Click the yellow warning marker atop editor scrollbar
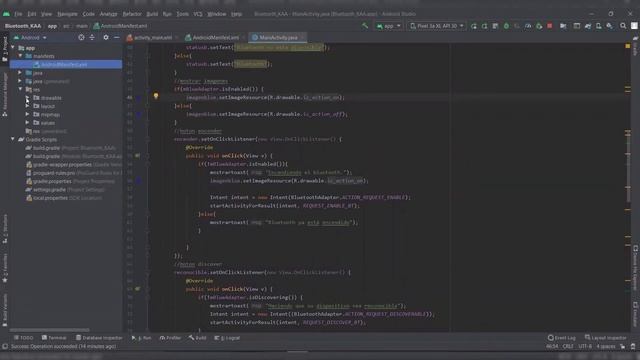 pyautogui.click(x=628, y=46)
